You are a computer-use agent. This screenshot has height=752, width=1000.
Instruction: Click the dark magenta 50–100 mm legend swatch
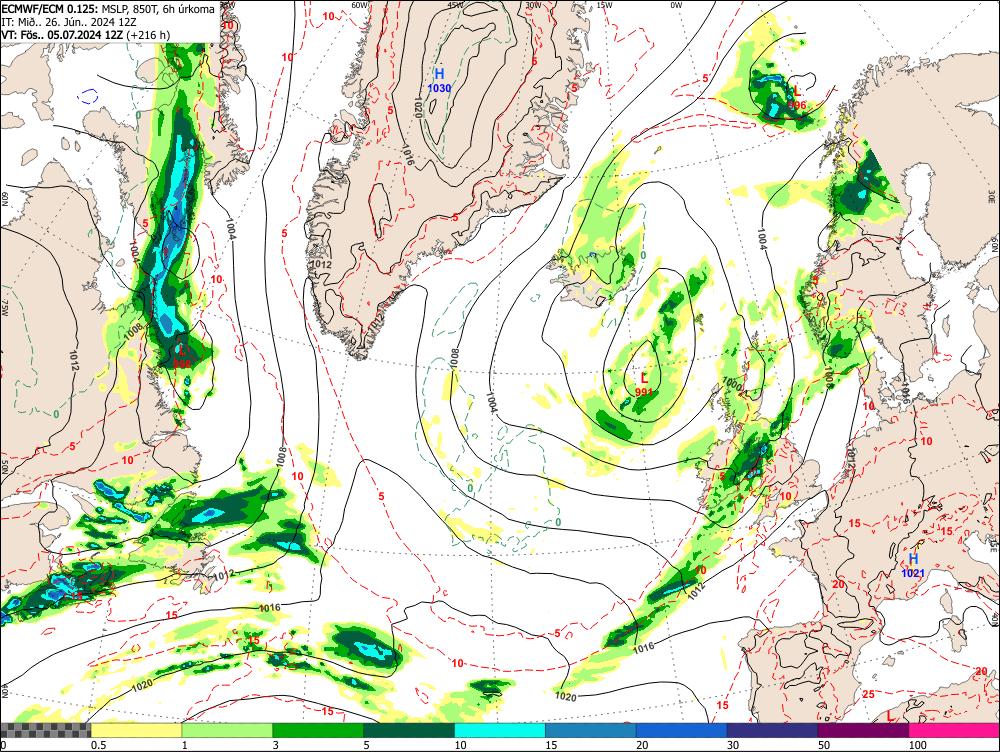(x=864, y=730)
